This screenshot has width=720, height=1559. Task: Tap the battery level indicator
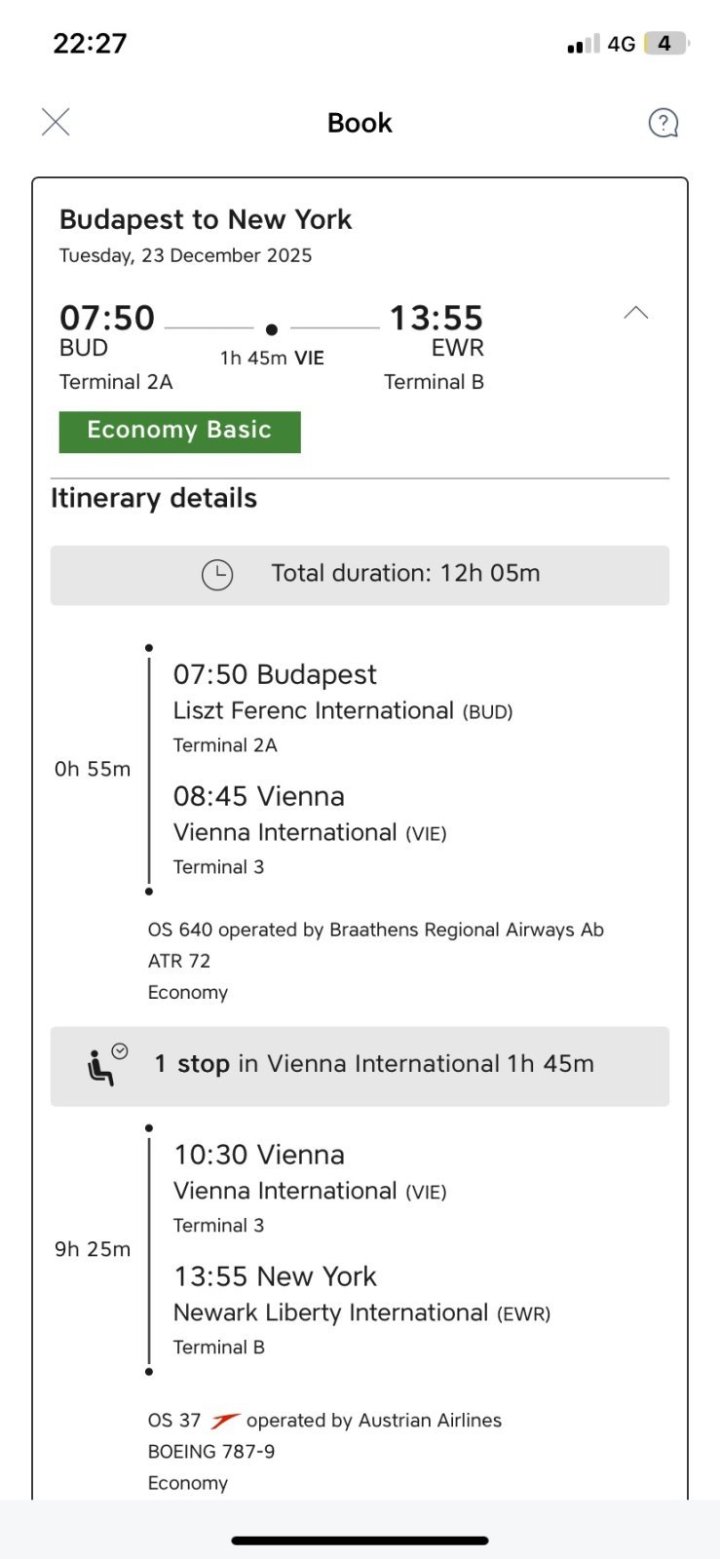(665, 44)
